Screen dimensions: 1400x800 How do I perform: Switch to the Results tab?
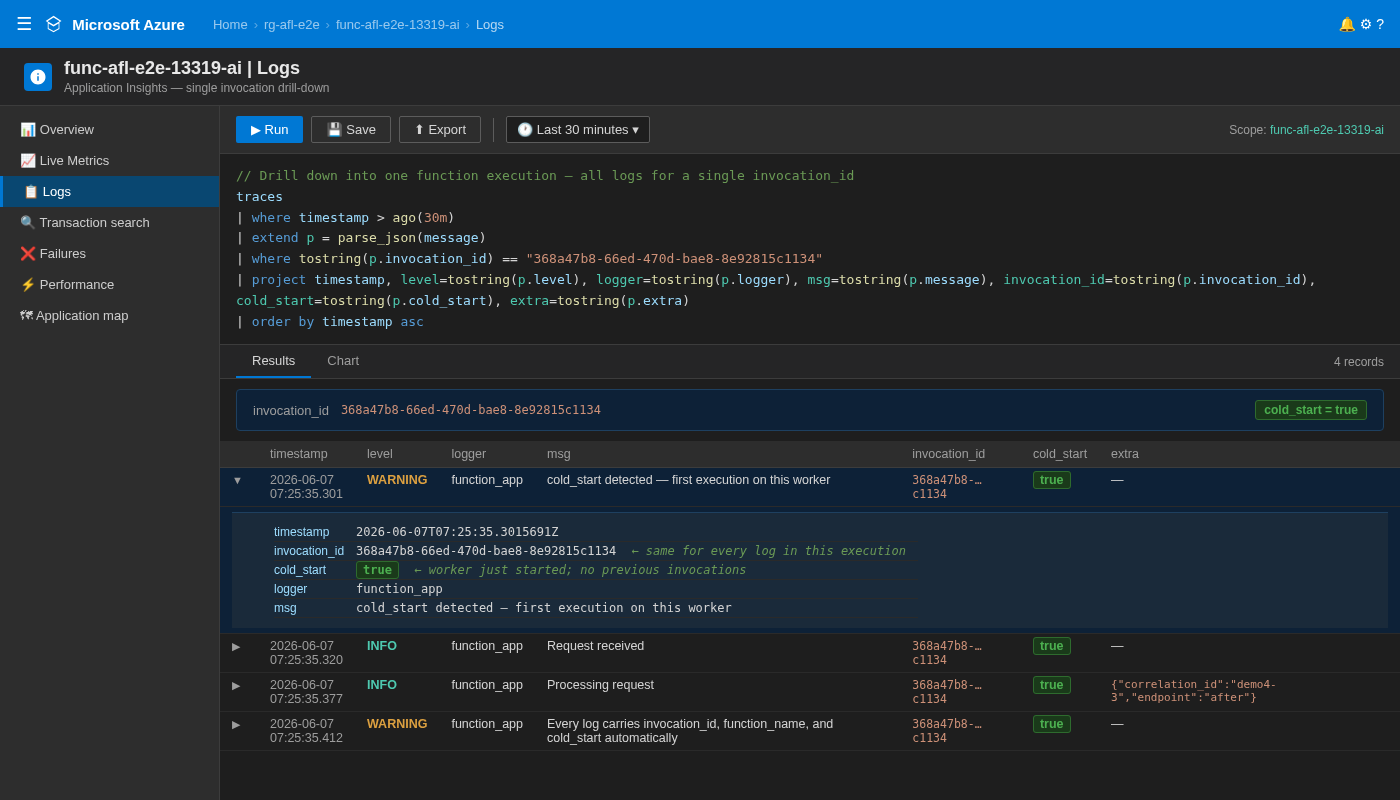click(x=273, y=361)
